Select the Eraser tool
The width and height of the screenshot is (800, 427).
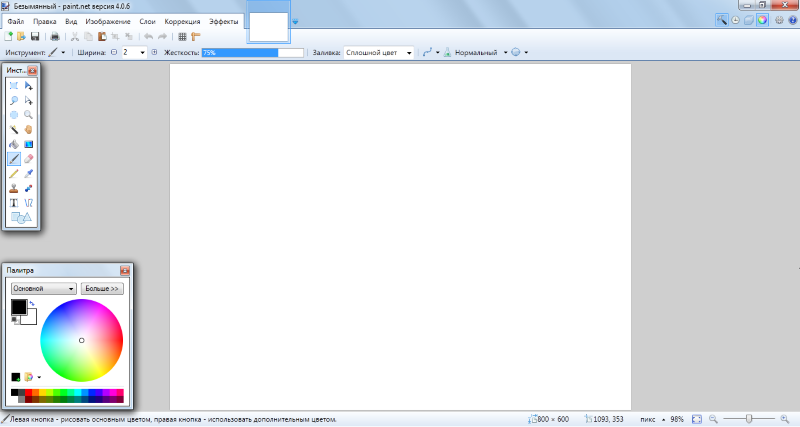pos(29,158)
